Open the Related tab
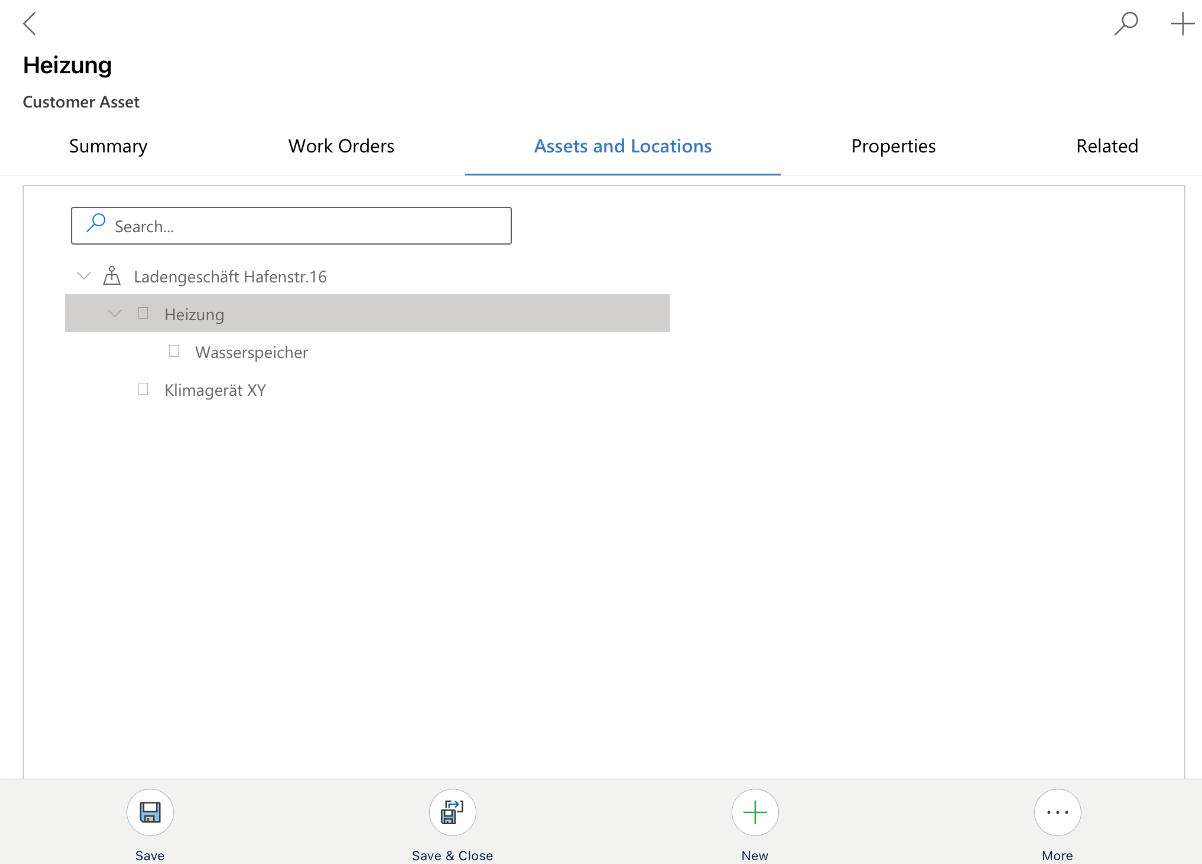 click(1107, 146)
